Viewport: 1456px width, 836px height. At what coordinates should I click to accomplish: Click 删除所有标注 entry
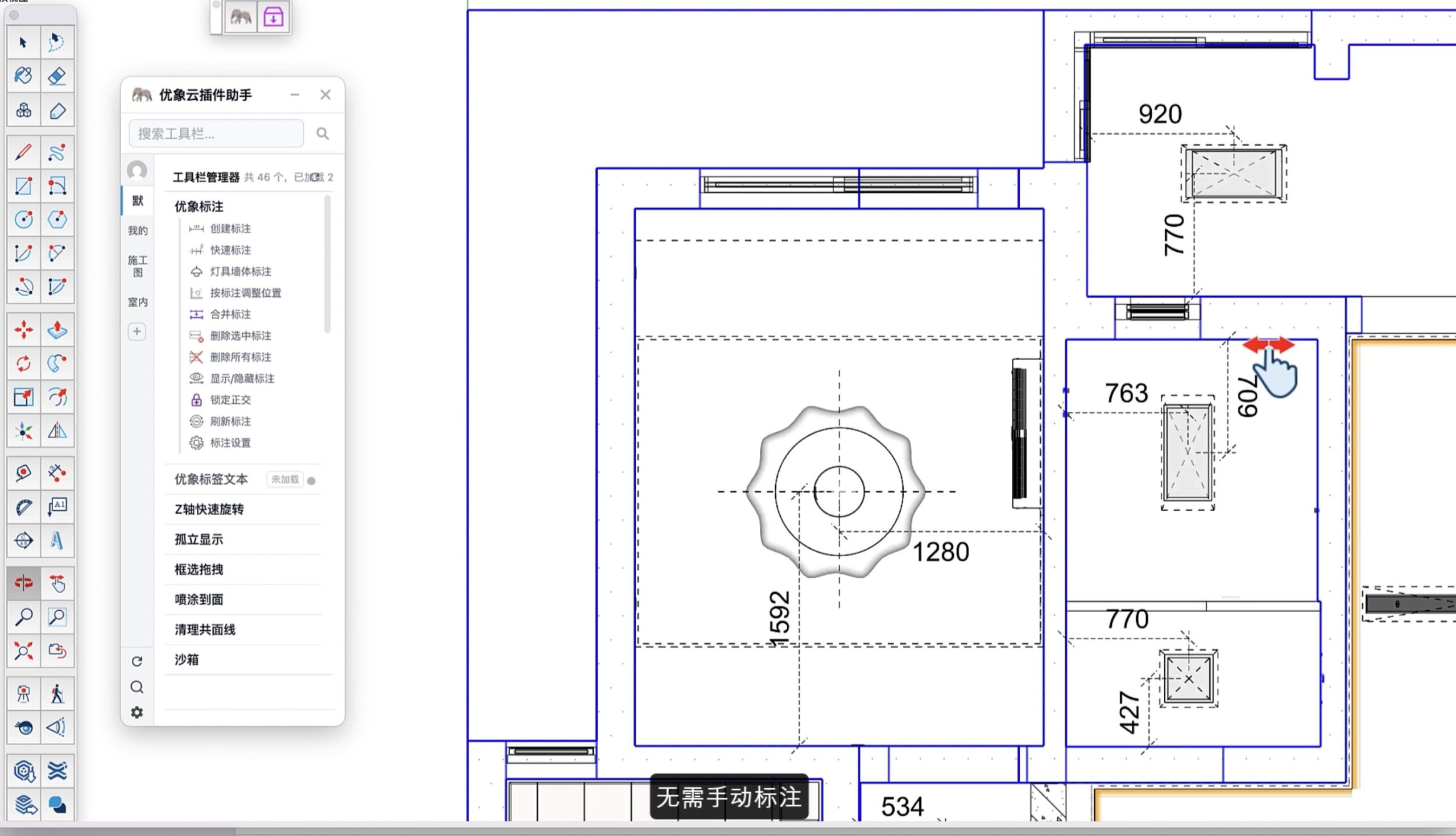[x=230, y=357]
